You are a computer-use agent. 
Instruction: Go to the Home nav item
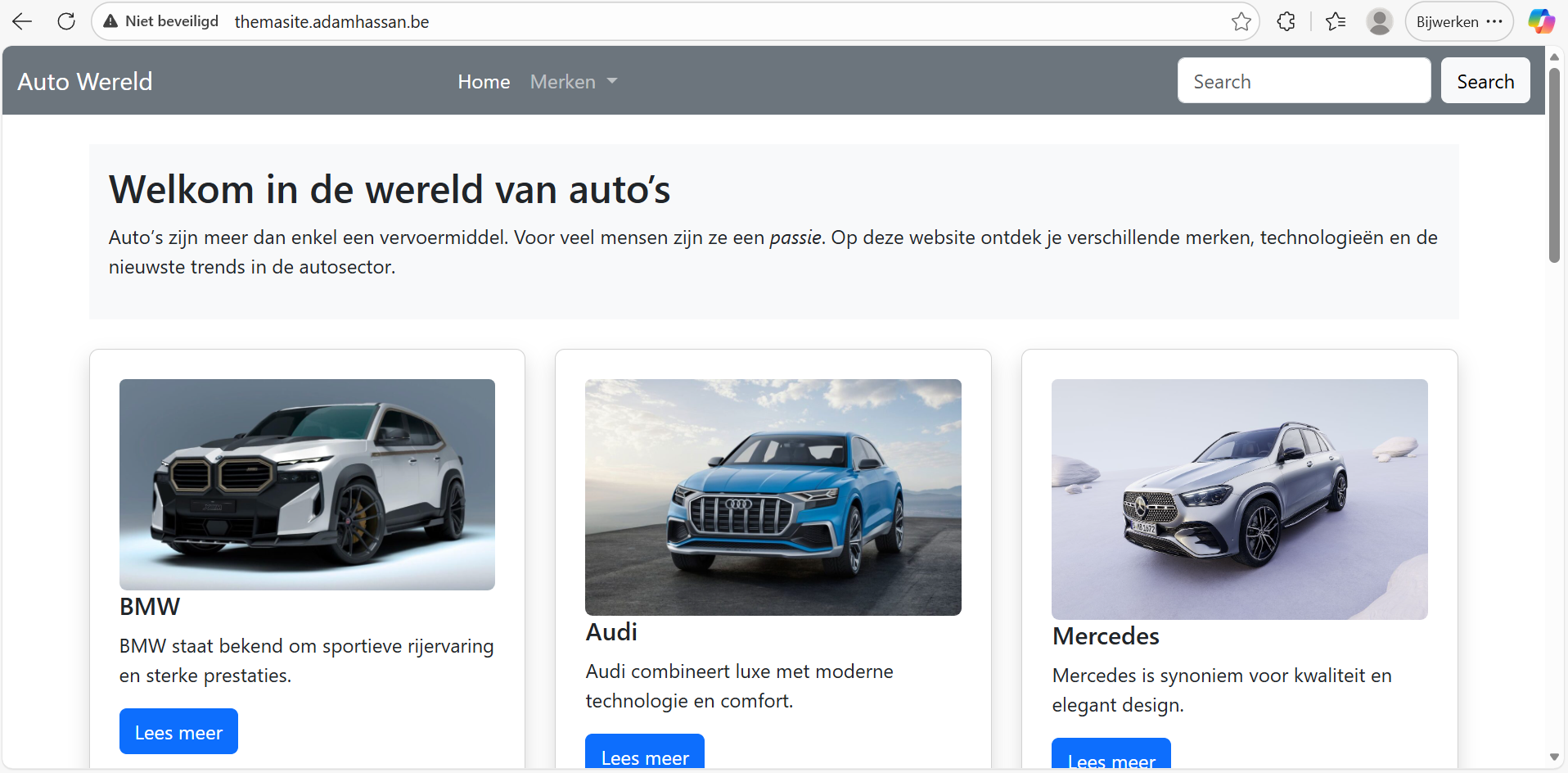[x=484, y=82]
